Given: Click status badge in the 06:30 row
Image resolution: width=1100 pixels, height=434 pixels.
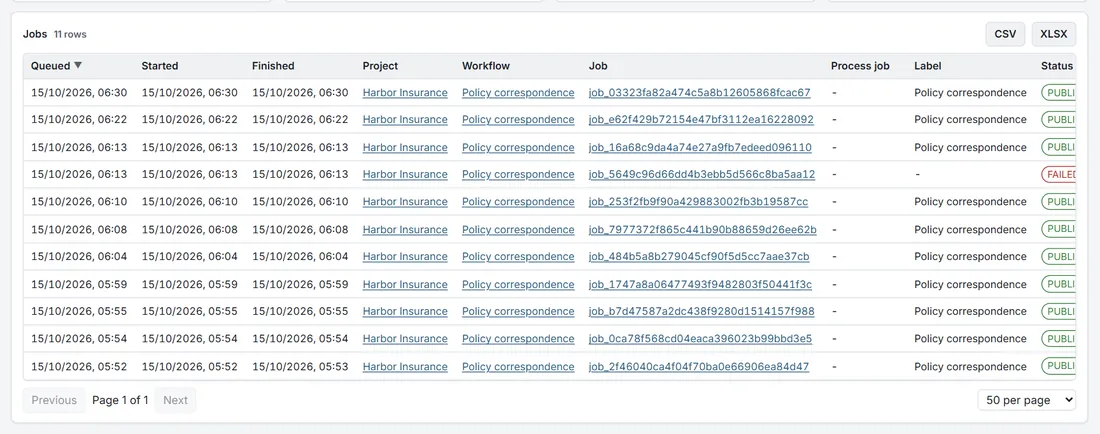Looking at the screenshot, I should click(x=1059, y=92).
